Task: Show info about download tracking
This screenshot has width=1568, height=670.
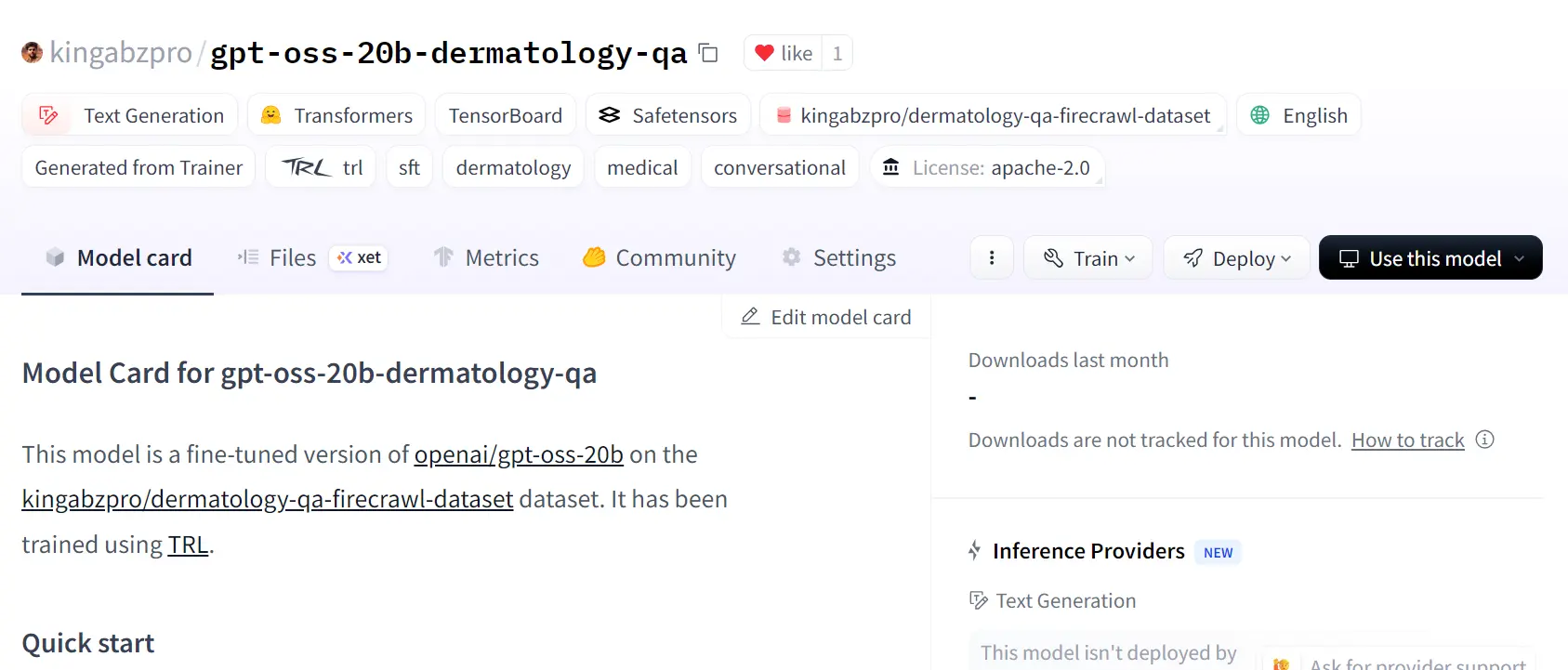Action: [x=1485, y=440]
